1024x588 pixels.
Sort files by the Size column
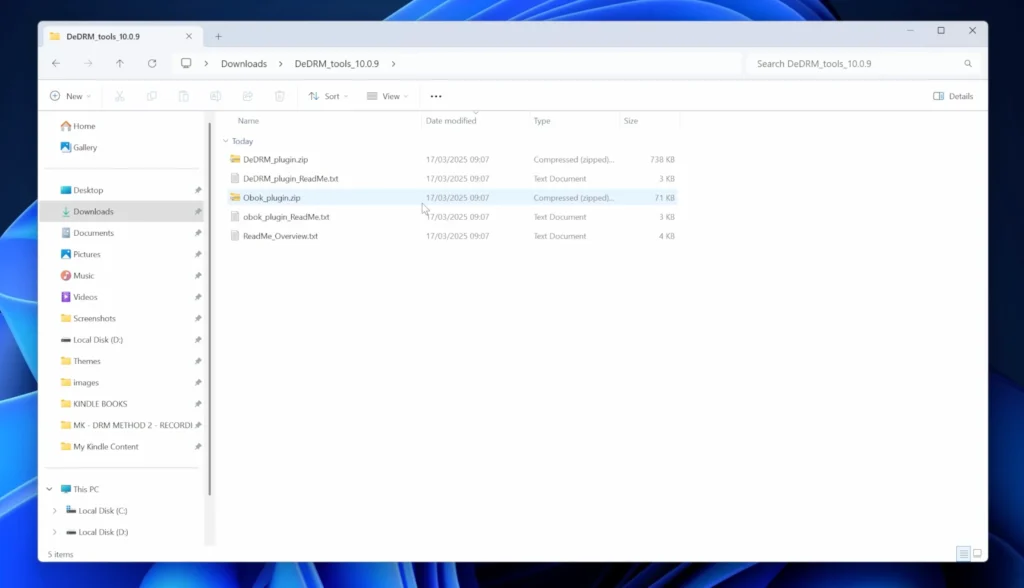tap(630, 121)
